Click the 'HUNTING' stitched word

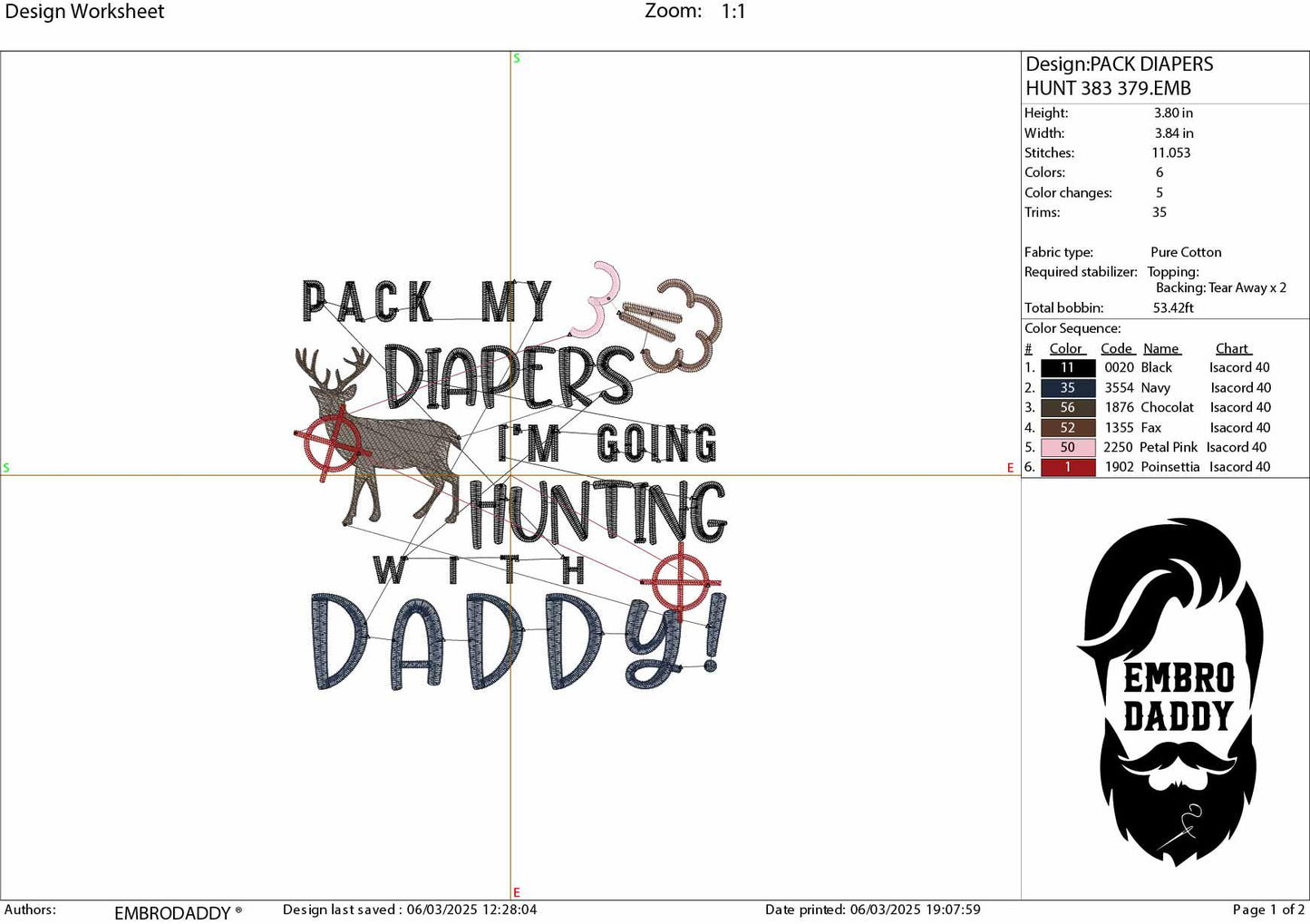point(598,515)
